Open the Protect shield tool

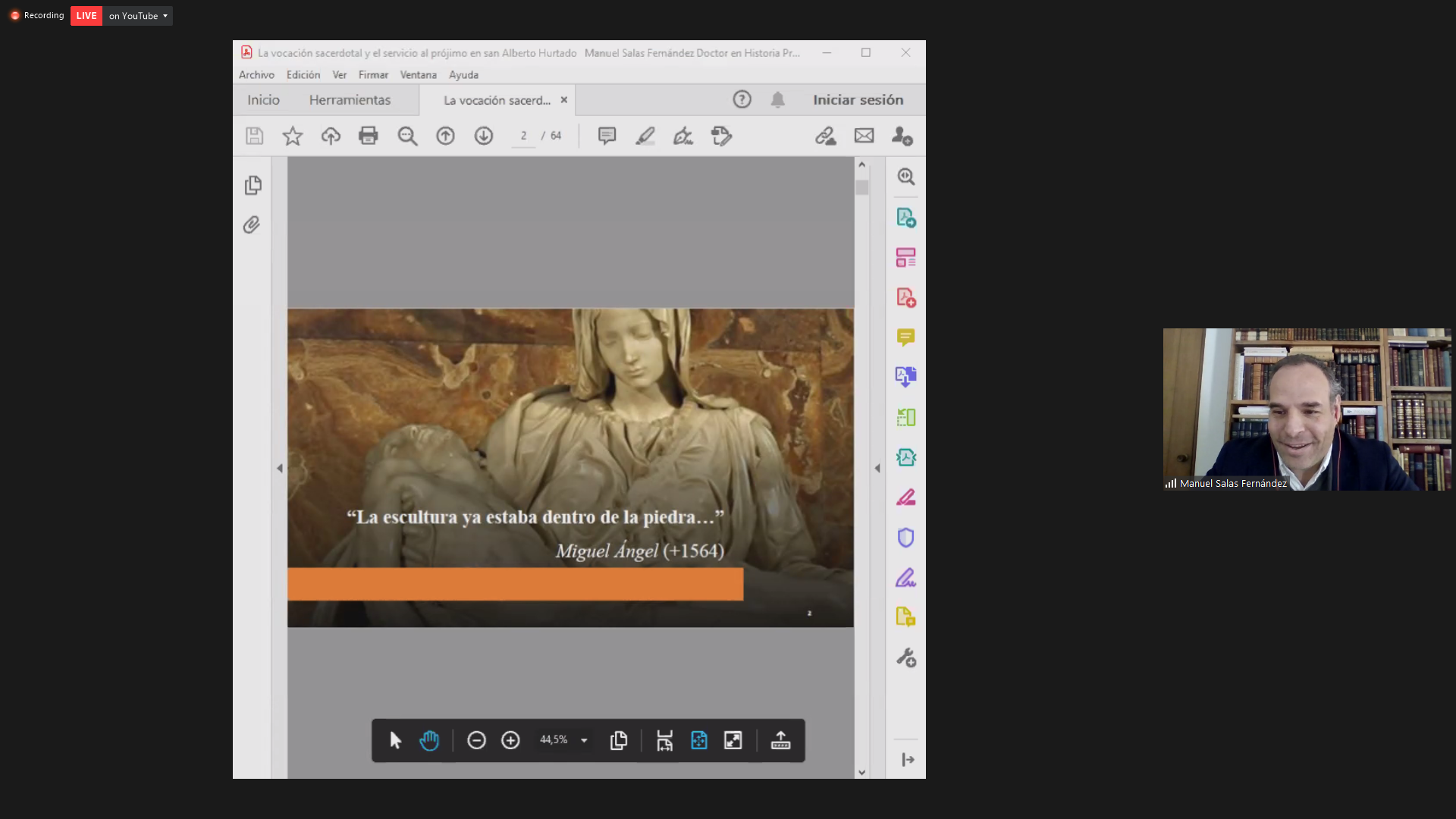(906, 538)
